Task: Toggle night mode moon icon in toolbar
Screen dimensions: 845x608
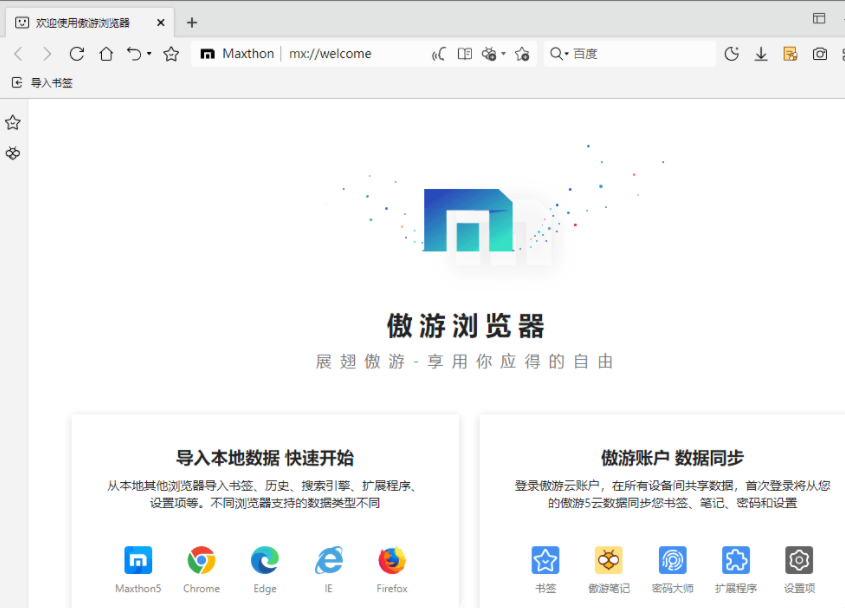Action: [732, 54]
